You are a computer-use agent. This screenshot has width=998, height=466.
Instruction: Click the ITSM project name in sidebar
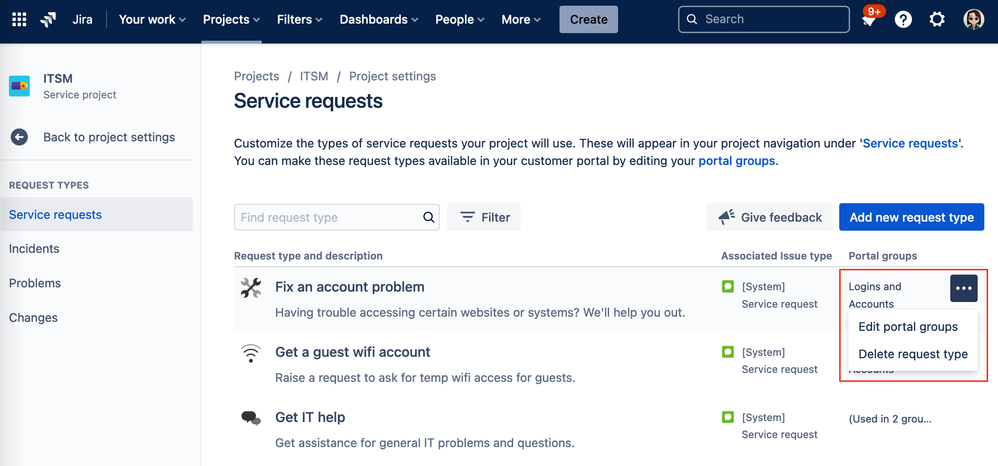pos(58,79)
